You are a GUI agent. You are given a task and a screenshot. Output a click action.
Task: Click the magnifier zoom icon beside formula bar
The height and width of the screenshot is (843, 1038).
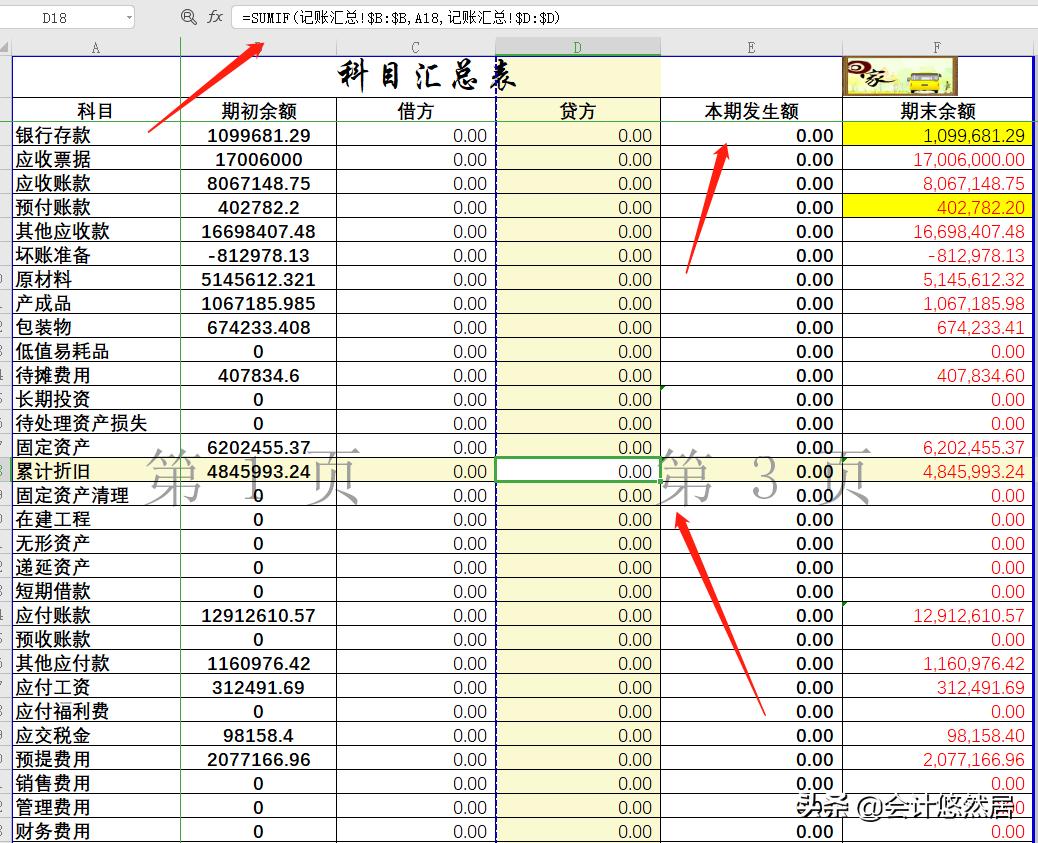190,17
